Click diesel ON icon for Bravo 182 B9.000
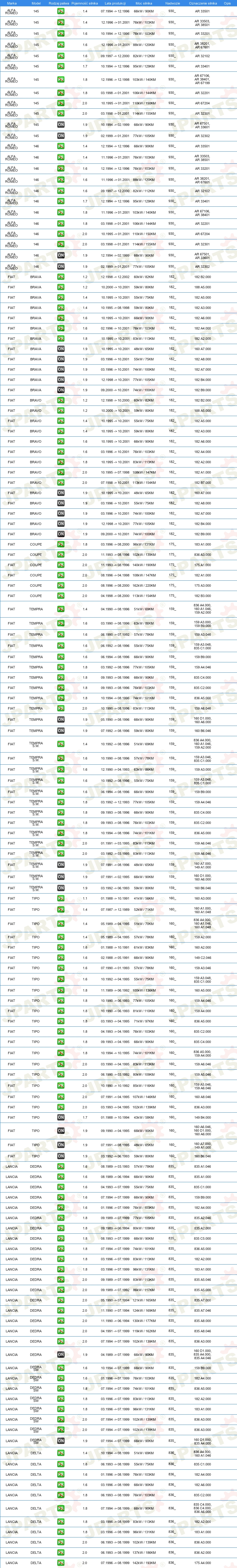The height and width of the screenshot is (1568, 237). 61,534
